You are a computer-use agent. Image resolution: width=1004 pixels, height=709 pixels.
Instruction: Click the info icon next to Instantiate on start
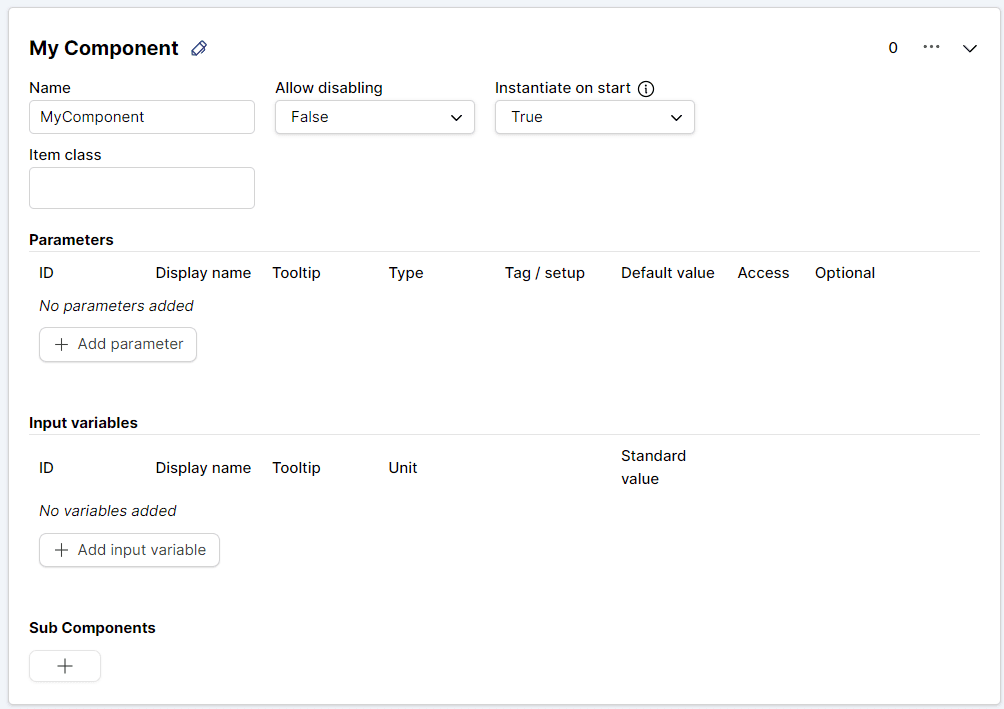coord(646,88)
